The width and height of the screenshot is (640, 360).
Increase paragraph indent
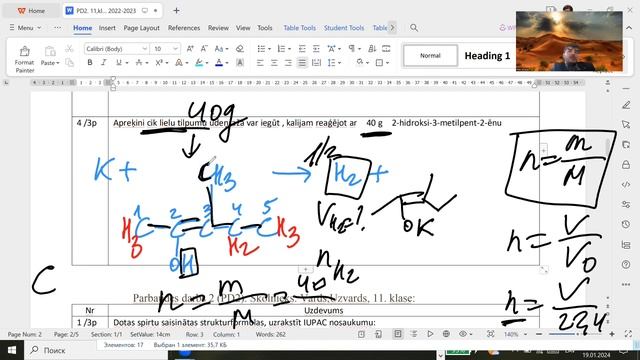316,49
